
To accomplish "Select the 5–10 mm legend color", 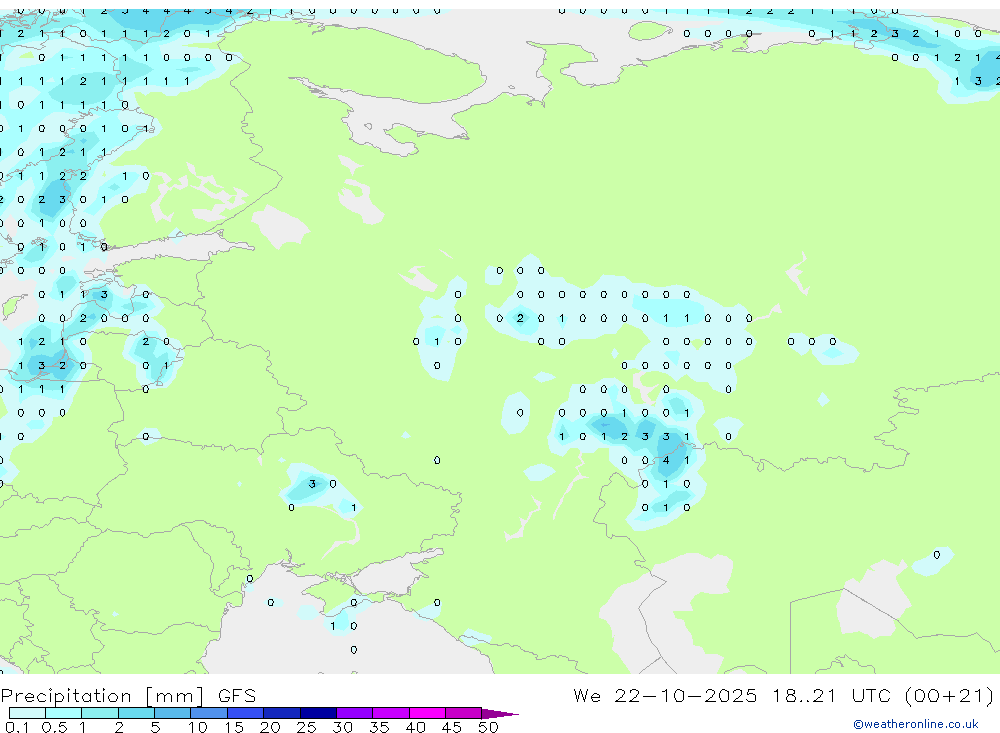I will click(x=173, y=713).
